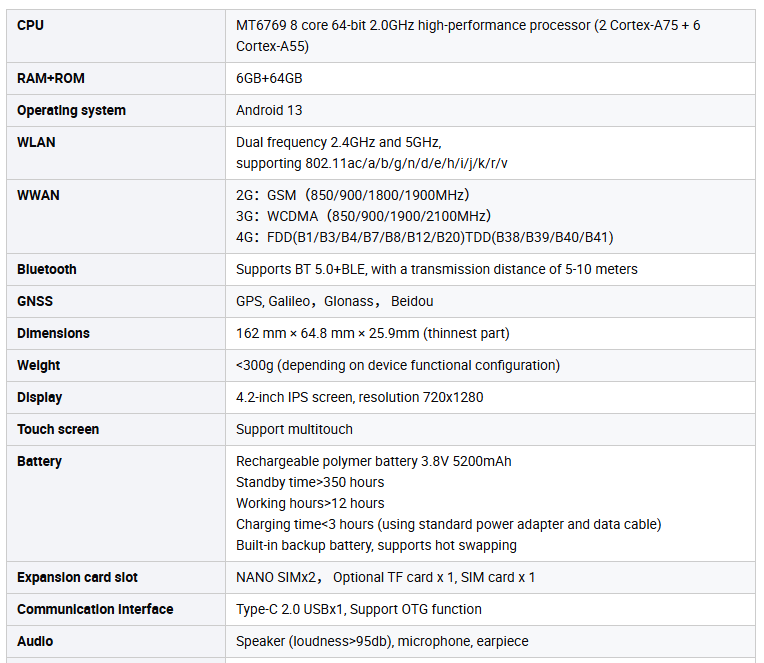
Task: Click the 6GB+64GB value
Action: click(x=269, y=78)
